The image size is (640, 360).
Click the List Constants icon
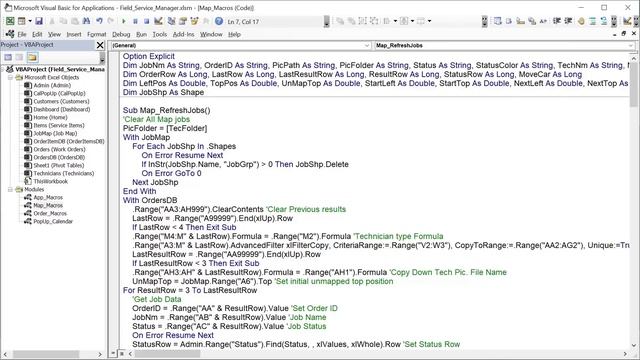pyautogui.click(x=509, y=21)
